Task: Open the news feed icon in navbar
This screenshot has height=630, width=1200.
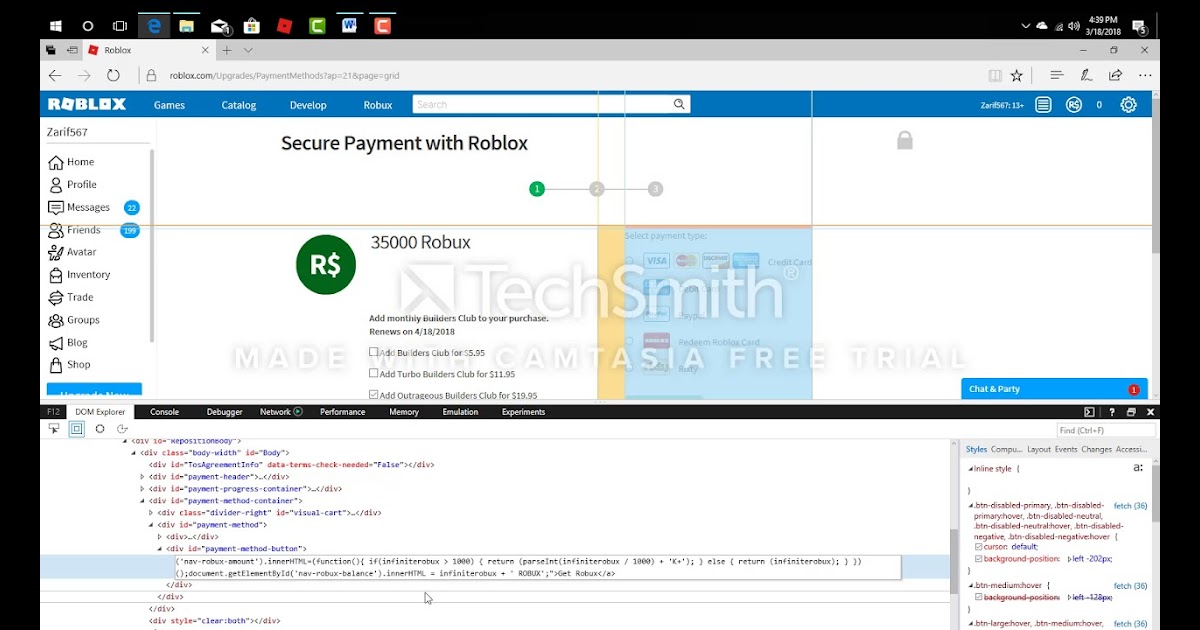Action: pos(1043,104)
